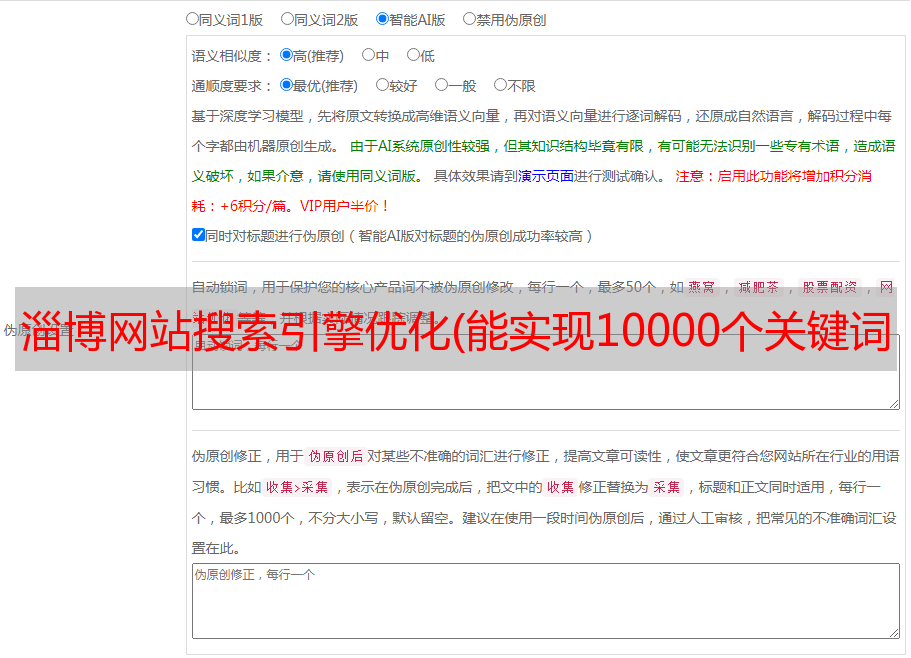Set 通顺度要求 to 不限
This screenshot has height=658, width=911.
pyautogui.click(x=500, y=85)
